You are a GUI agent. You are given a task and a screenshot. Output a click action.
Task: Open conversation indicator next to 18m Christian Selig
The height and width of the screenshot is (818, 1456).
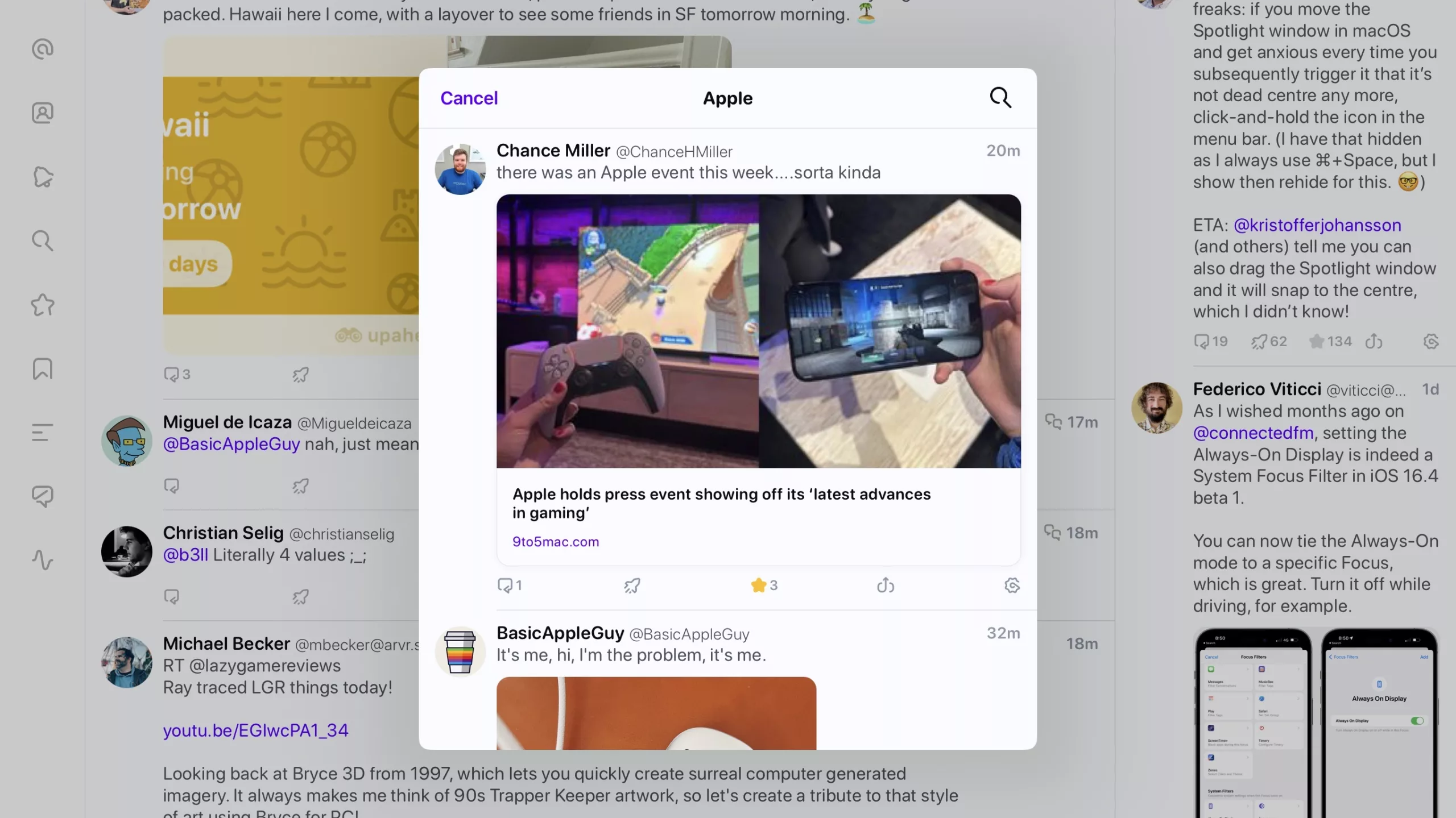(1052, 533)
